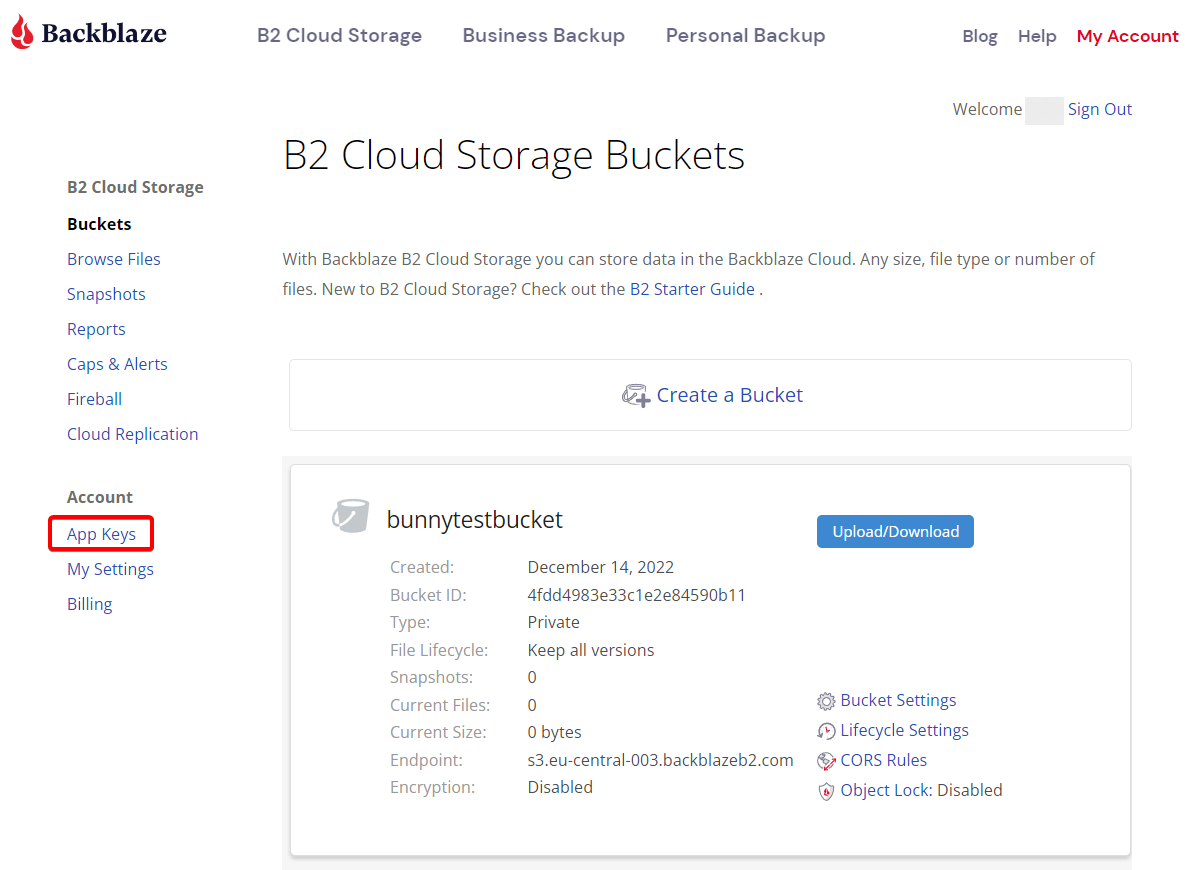Click the CORS Rules icon

point(826,761)
